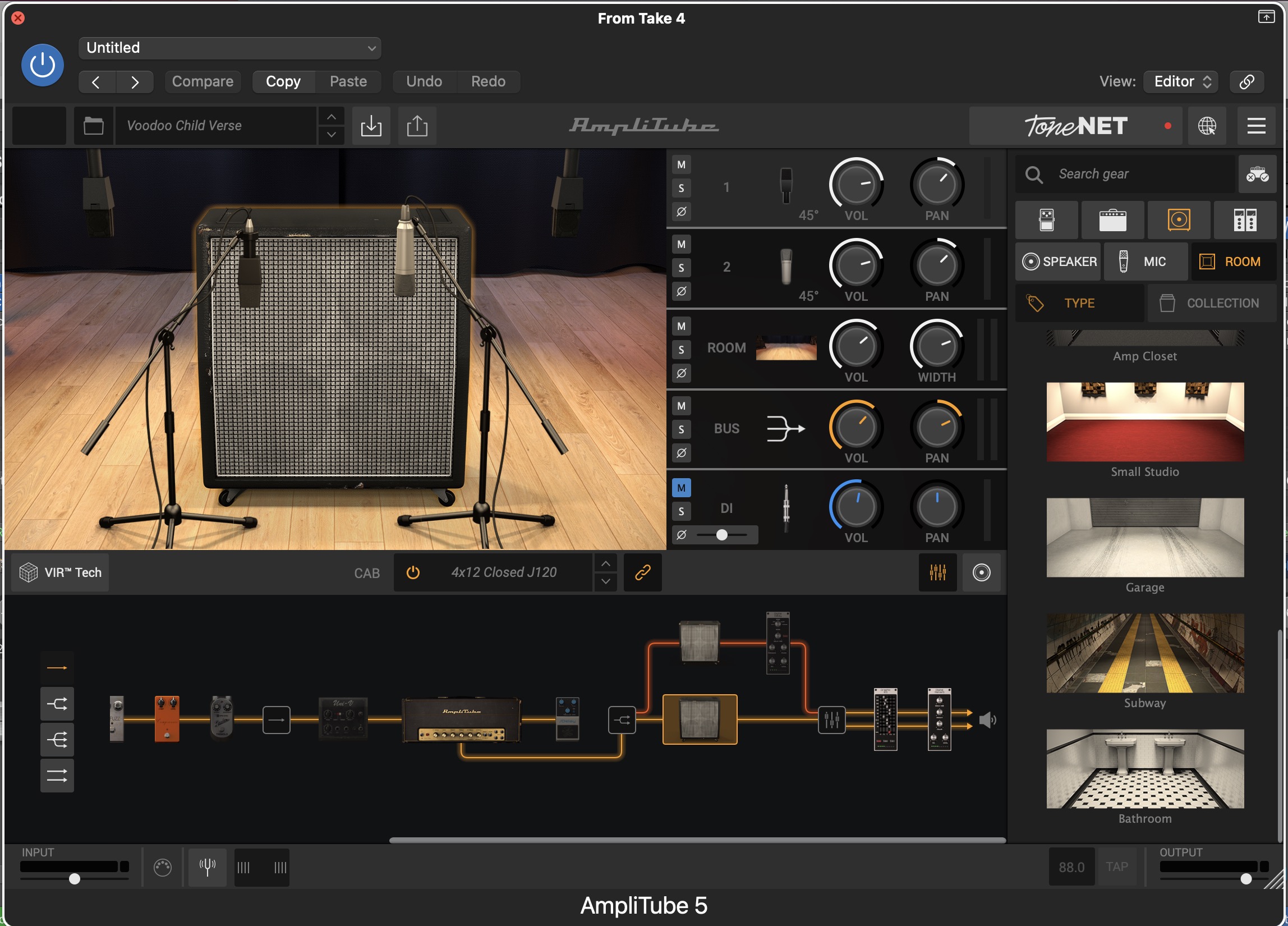Screen dimensions: 1288x926
Task: Open the Untitled preset dropdown
Action: [230, 48]
